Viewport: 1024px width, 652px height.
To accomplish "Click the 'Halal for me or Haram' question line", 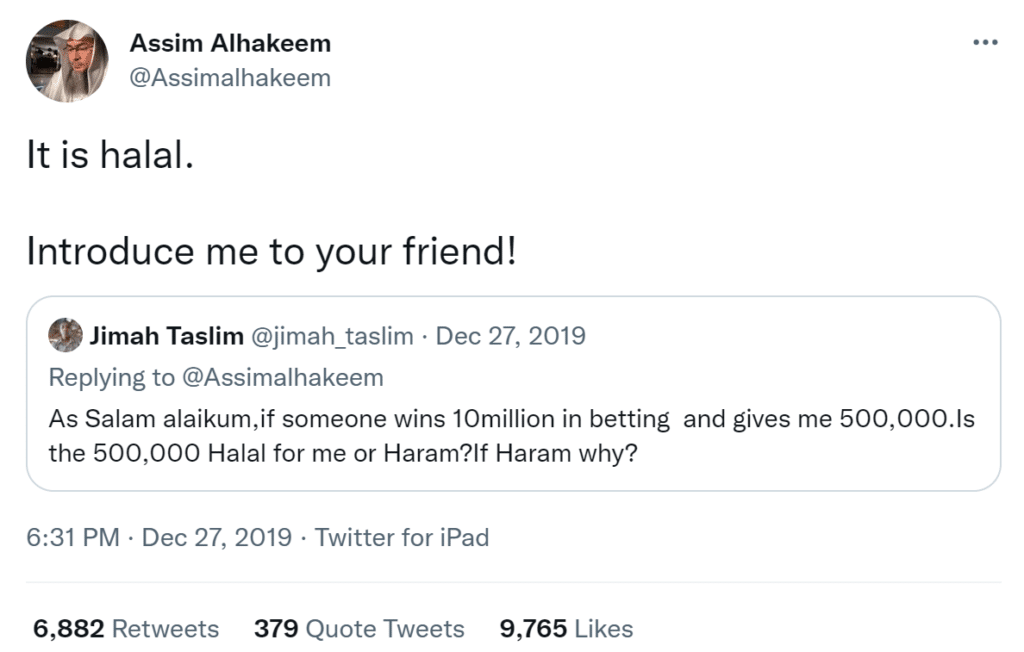I will coord(343,453).
